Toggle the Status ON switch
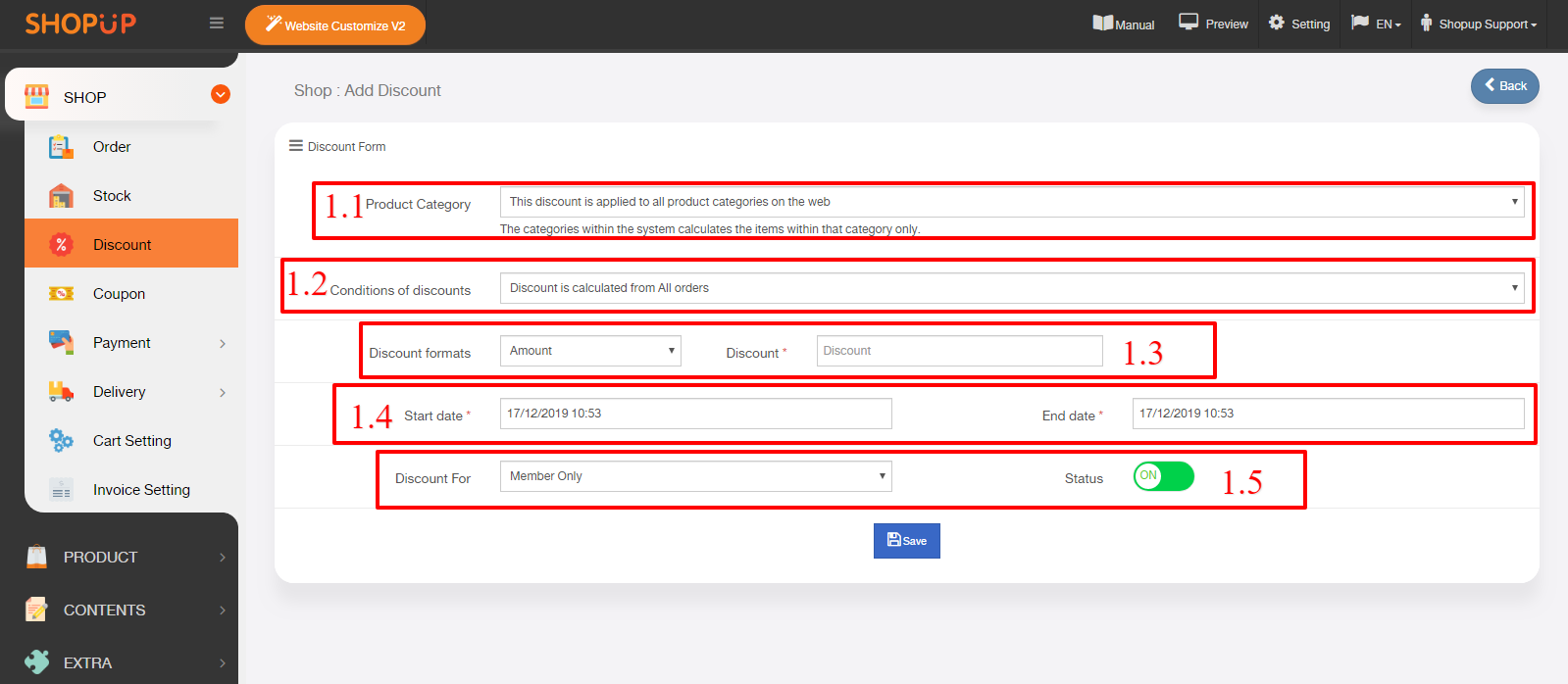The width and height of the screenshot is (1568, 684). (1164, 476)
